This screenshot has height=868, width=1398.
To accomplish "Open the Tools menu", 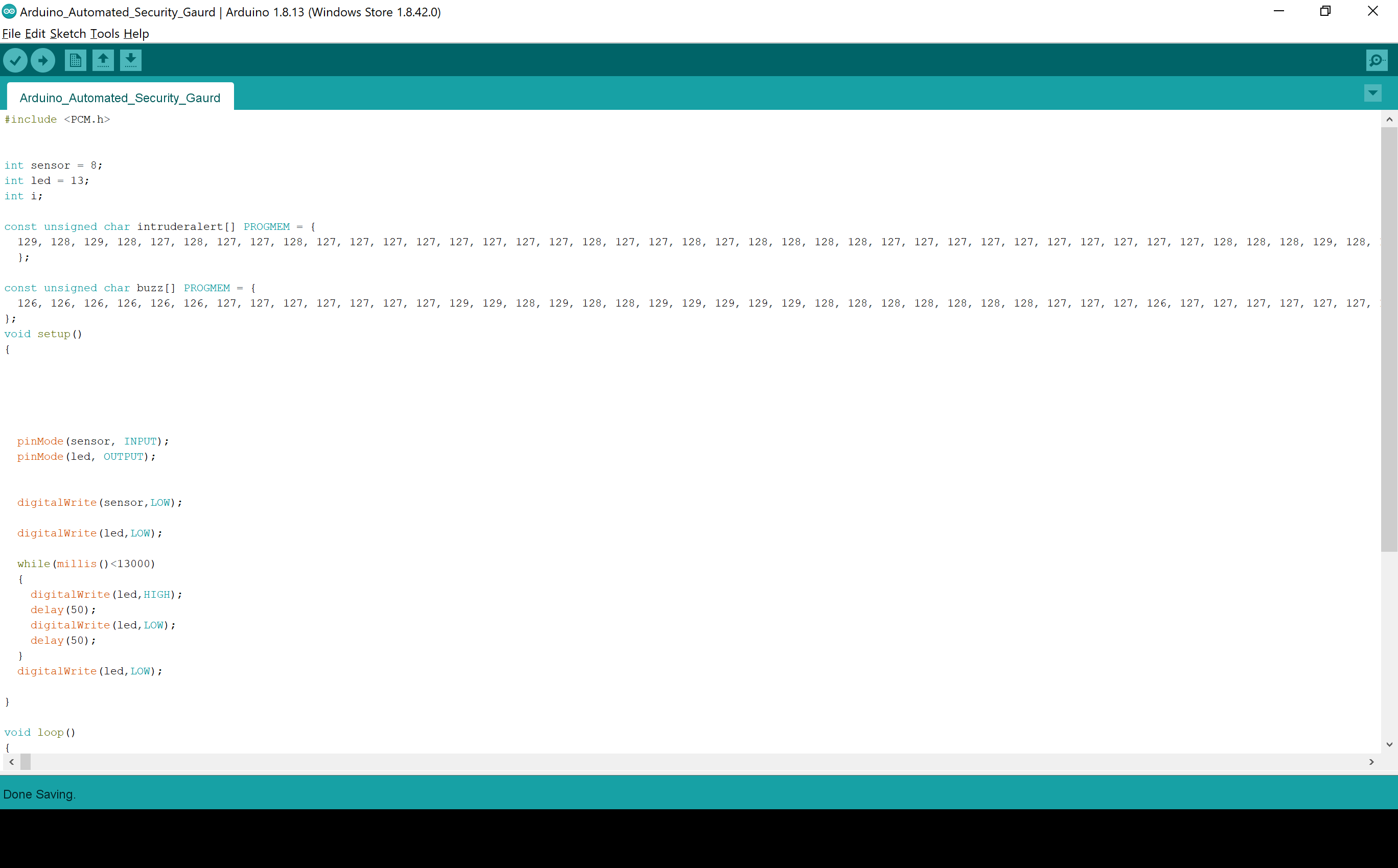I will point(104,33).
